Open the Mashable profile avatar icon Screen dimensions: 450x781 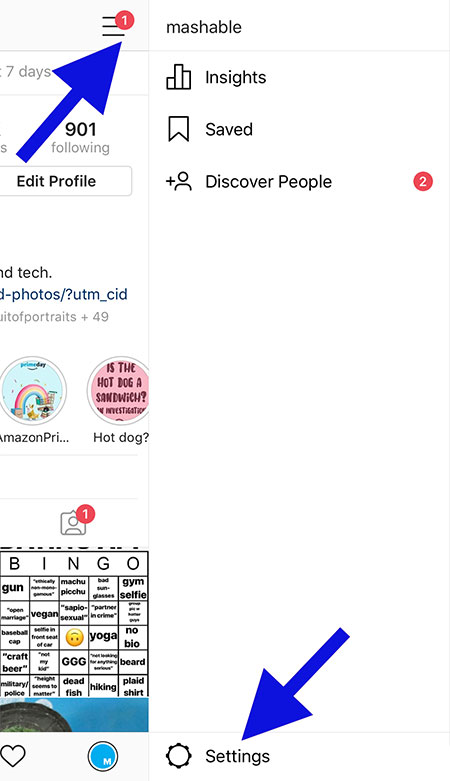103,756
